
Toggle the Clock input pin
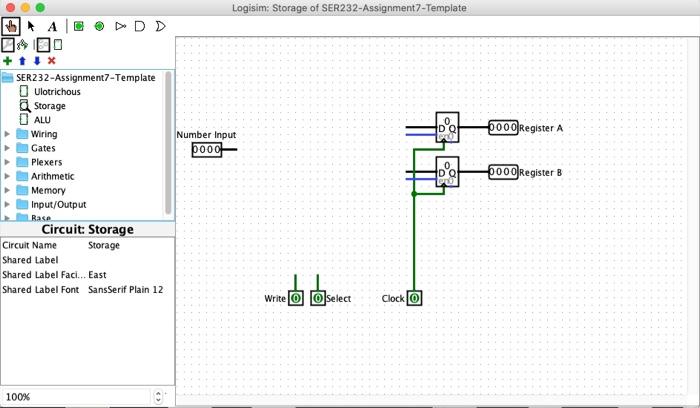coord(414,298)
